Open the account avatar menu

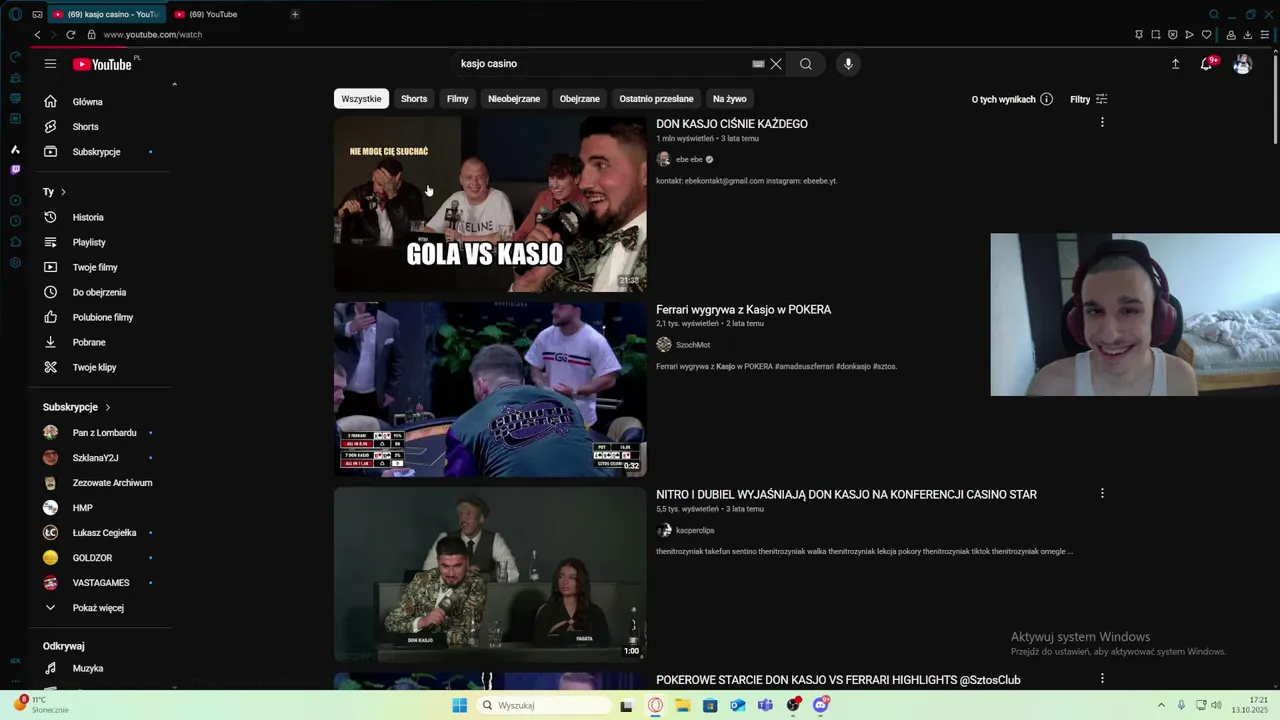click(1242, 64)
